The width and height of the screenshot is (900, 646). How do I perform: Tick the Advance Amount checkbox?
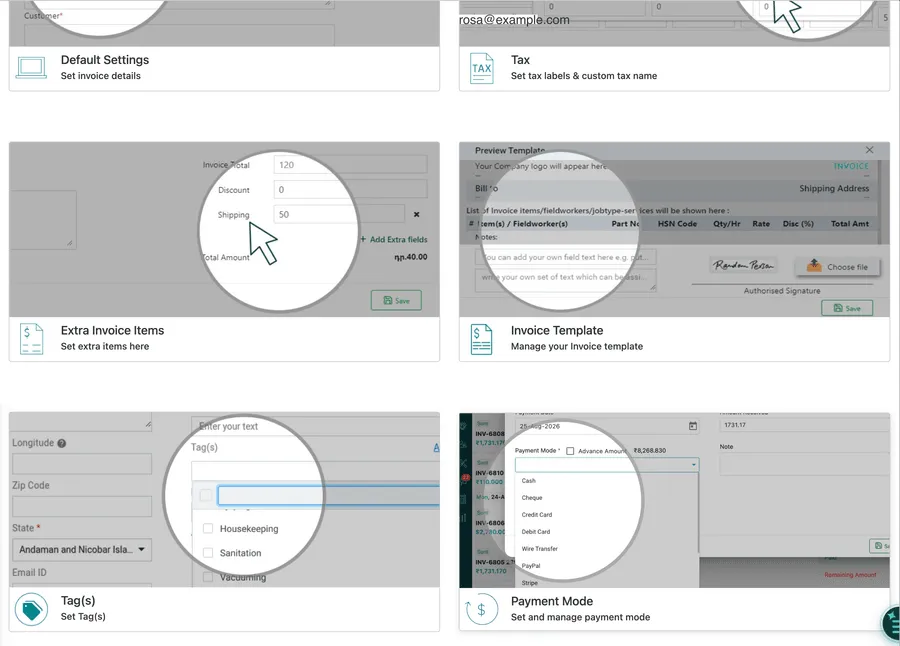[570, 451]
